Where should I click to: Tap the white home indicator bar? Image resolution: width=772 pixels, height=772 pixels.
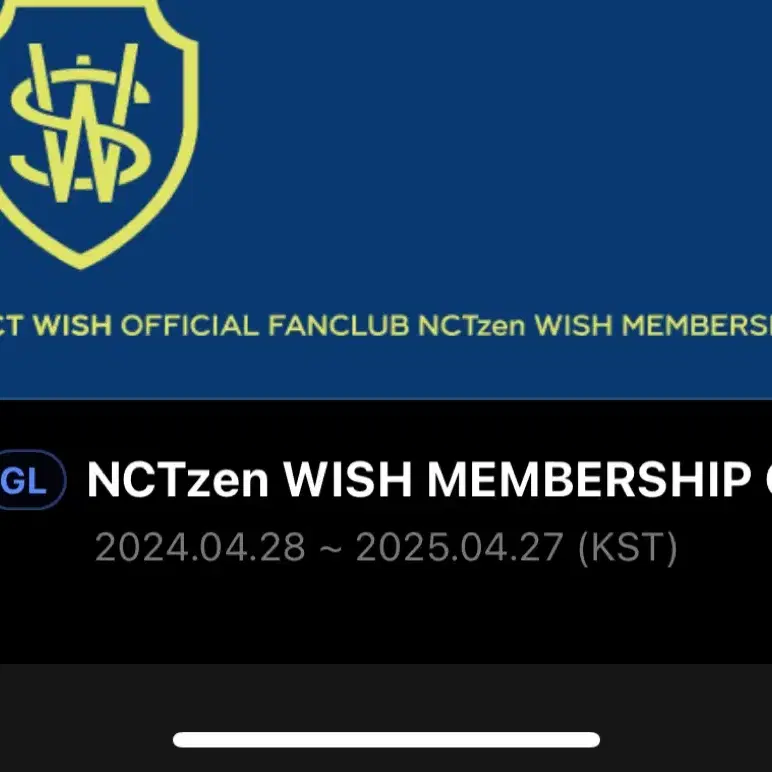[386, 740]
